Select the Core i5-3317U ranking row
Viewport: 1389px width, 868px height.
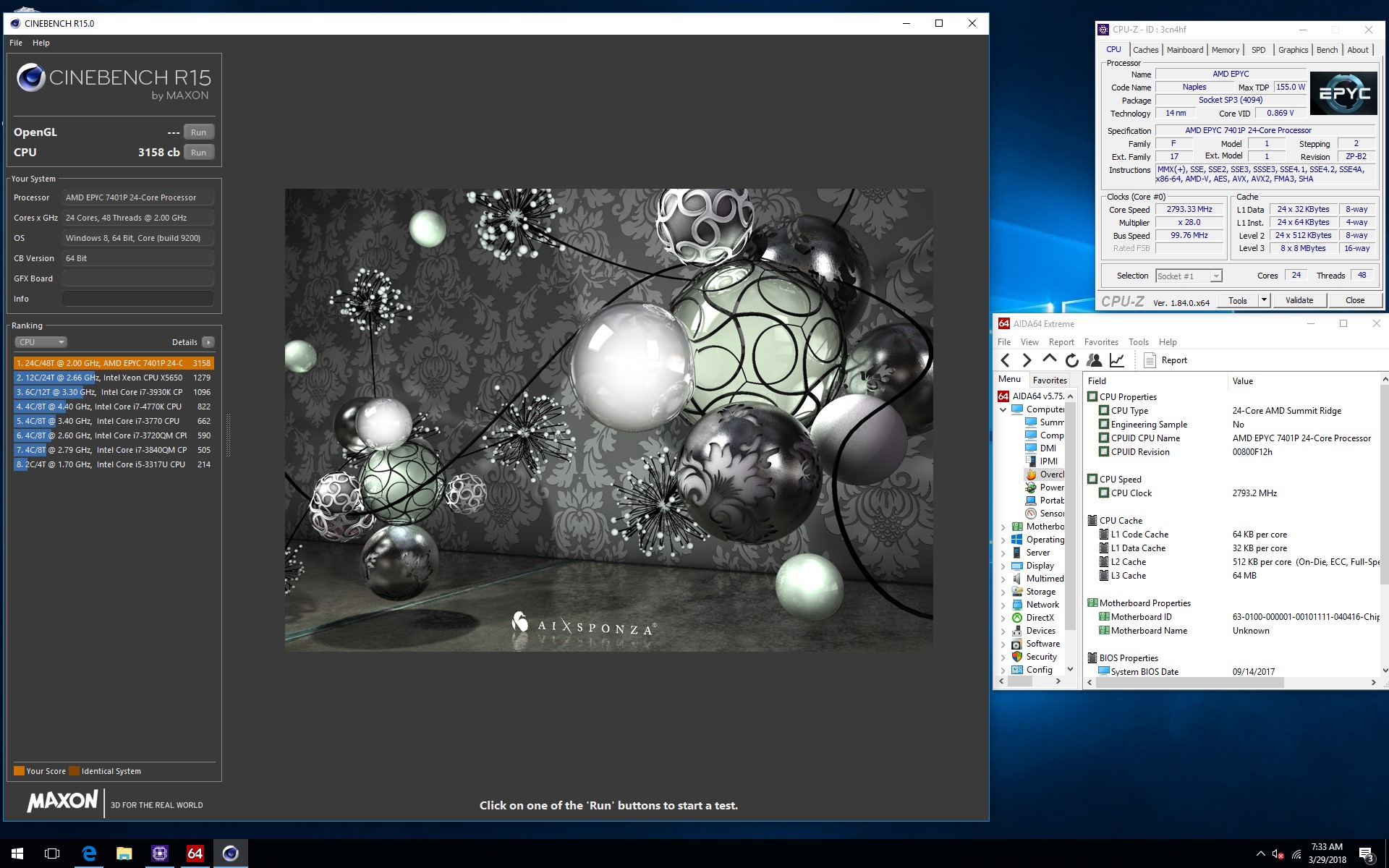[114, 464]
